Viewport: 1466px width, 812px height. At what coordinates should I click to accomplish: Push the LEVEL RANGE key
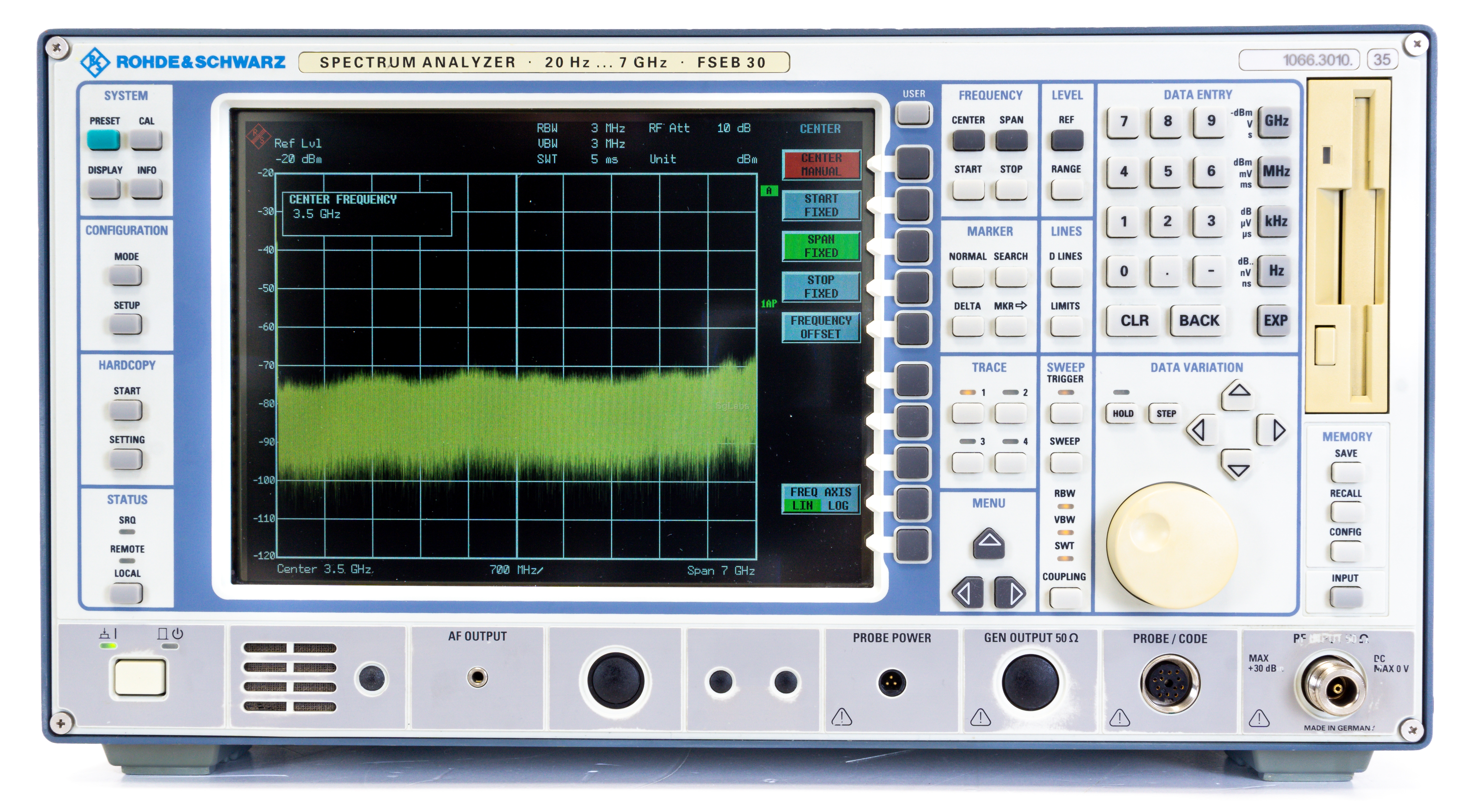point(1067,190)
